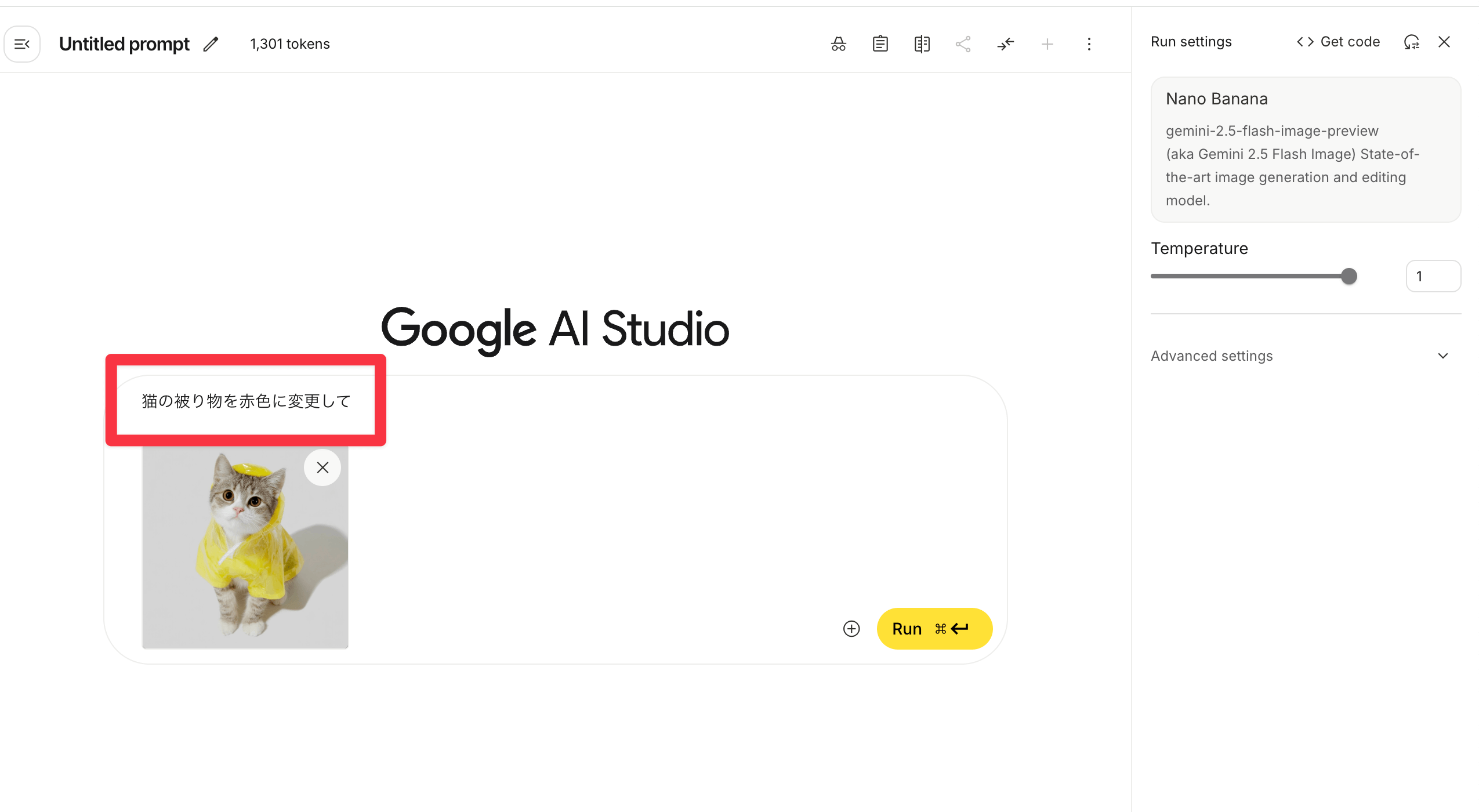Viewport: 1479px width, 812px height.
Task: Click the Temperature value input field
Action: [1433, 276]
